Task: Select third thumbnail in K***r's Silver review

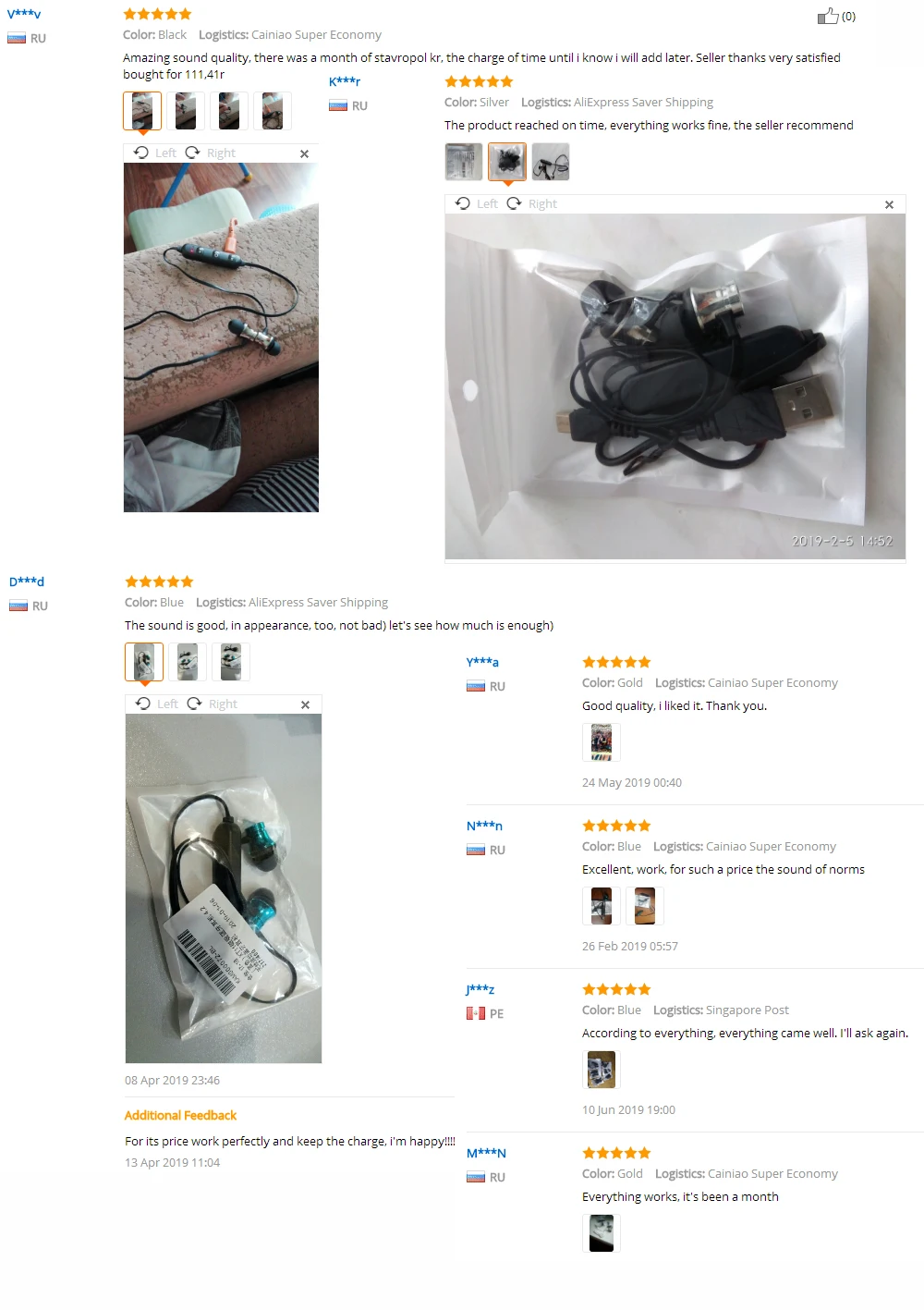Action: pyautogui.click(x=551, y=162)
